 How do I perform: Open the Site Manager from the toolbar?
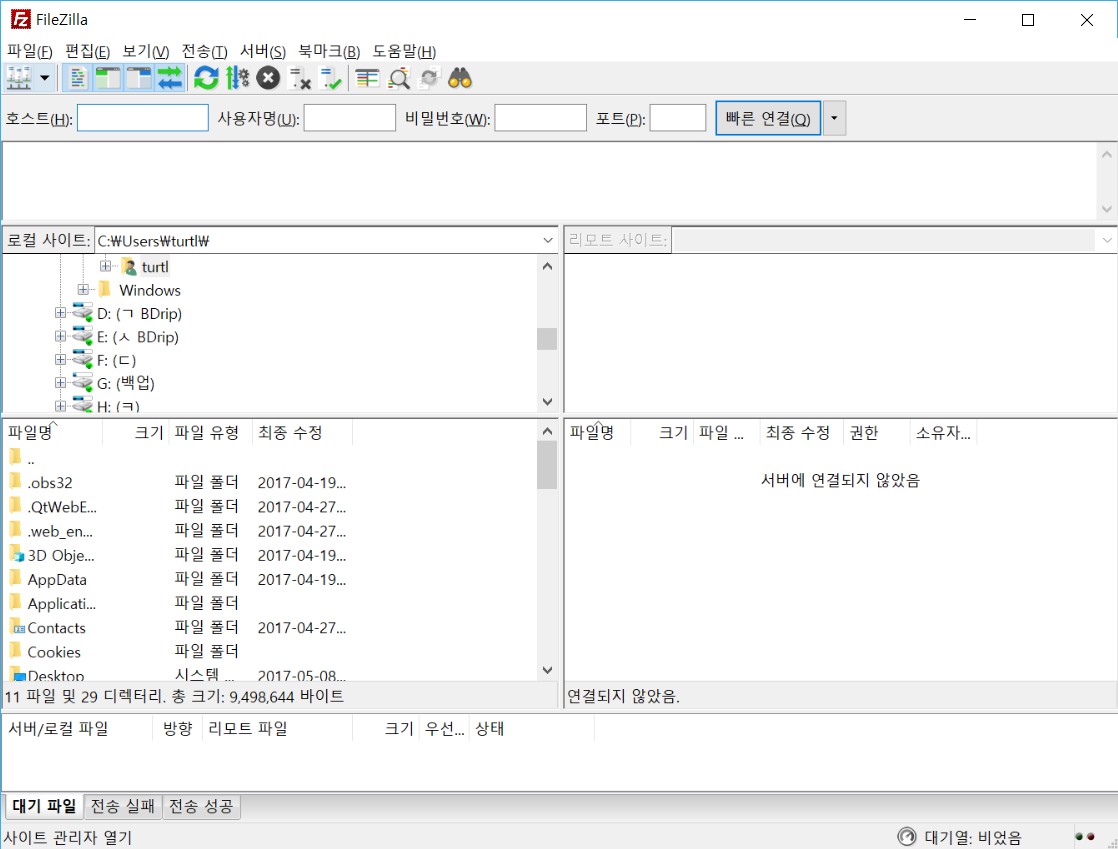pyautogui.click(x=19, y=78)
